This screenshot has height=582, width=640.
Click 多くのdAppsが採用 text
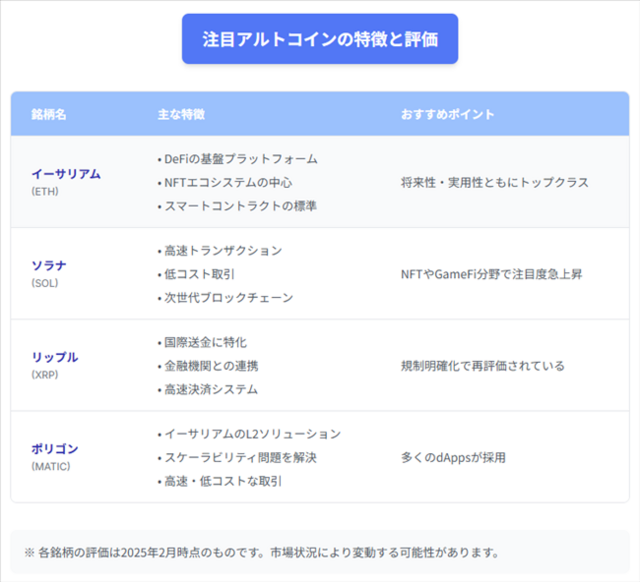(x=453, y=458)
